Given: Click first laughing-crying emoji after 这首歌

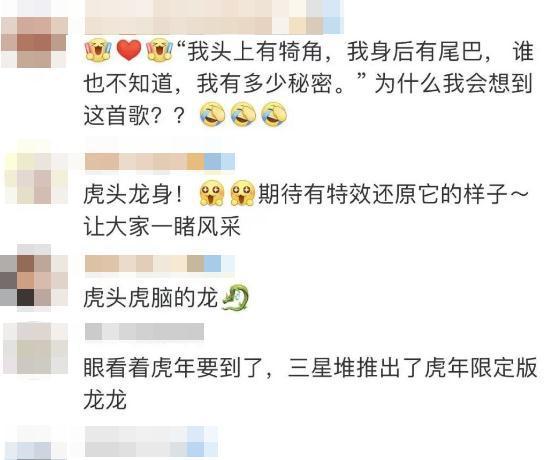Looking at the screenshot, I should pyautogui.click(x=213, y=115).
